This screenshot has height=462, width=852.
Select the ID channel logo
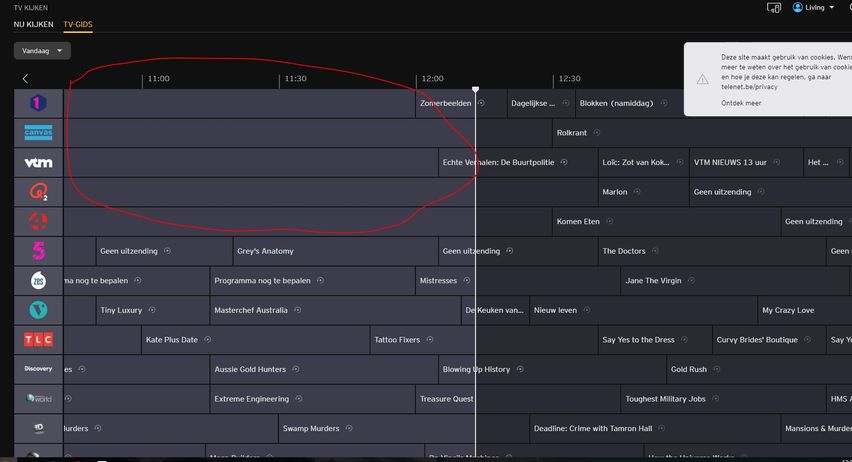(x=38, y=428)
